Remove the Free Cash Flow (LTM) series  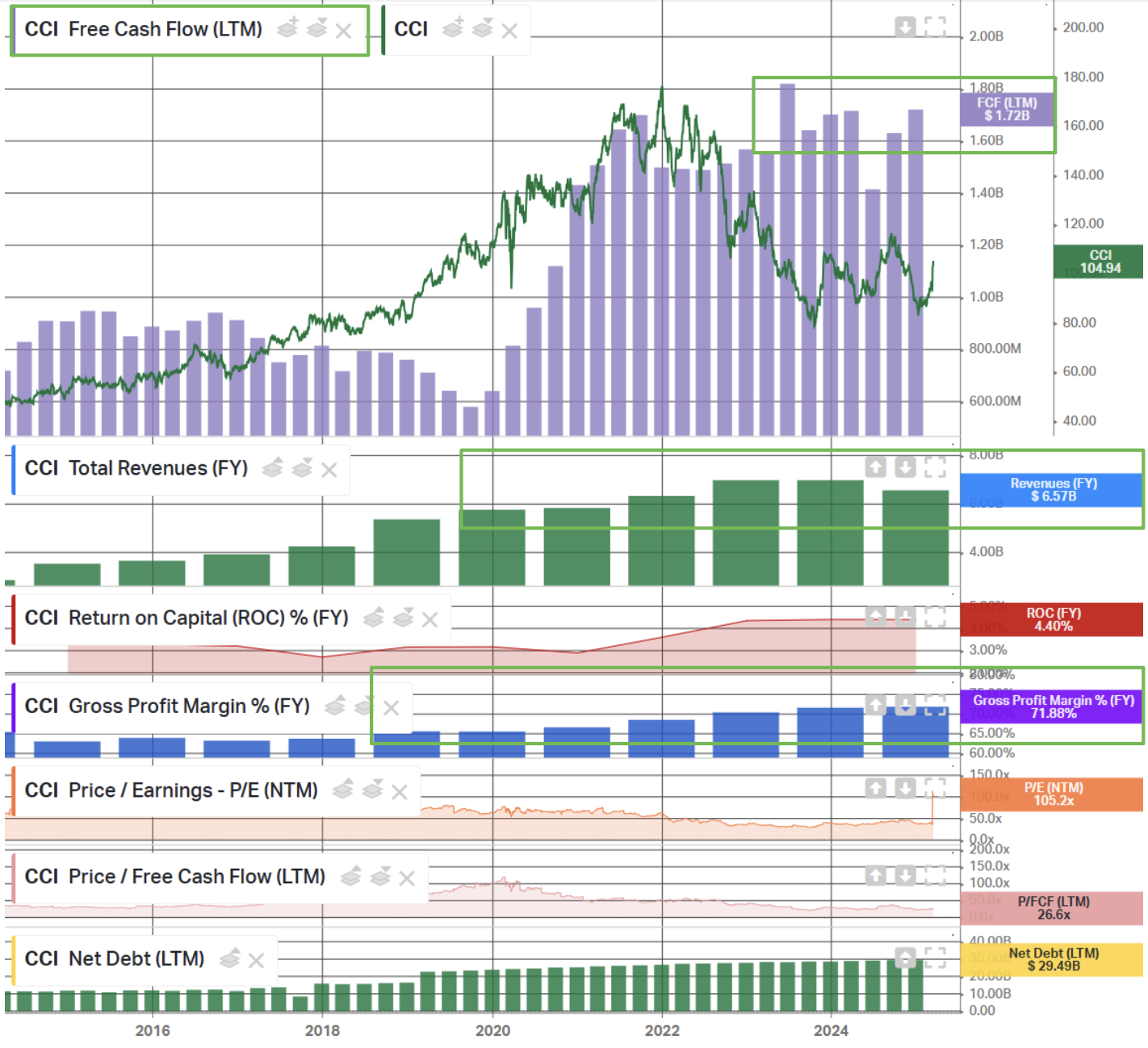(x=344, y=31)
